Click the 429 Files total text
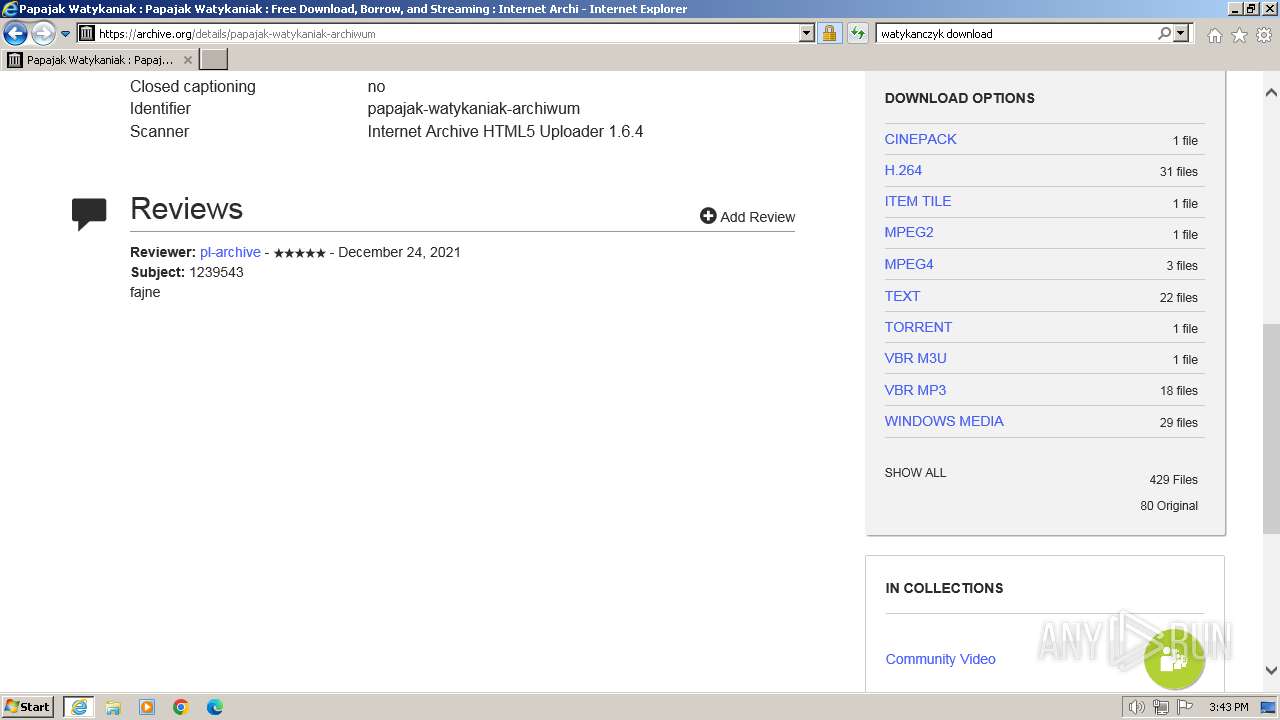The height and width of the screenshot is (720, 1280). [x=1173, y=480]
